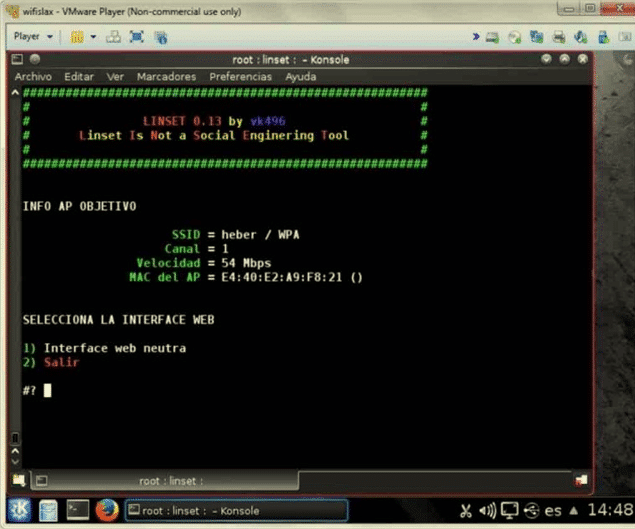Click the display monitor tray icon

509,510
